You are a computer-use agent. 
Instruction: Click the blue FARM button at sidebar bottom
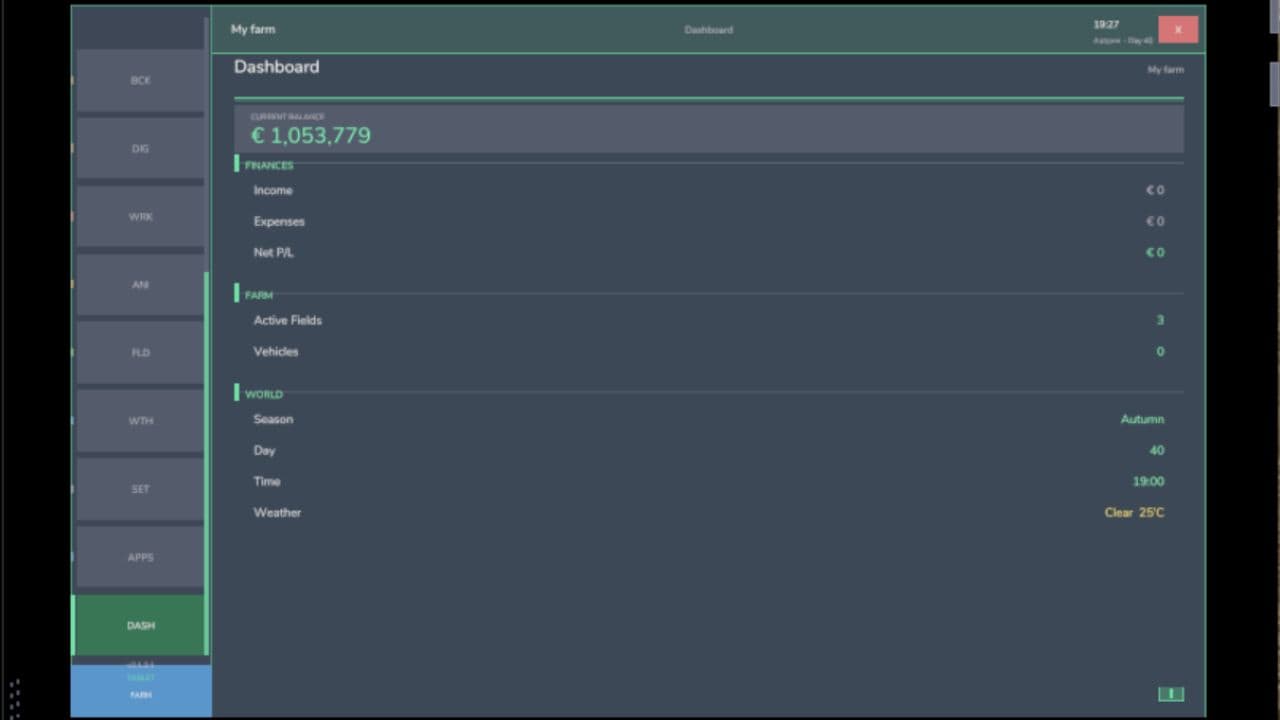point(141,691)
